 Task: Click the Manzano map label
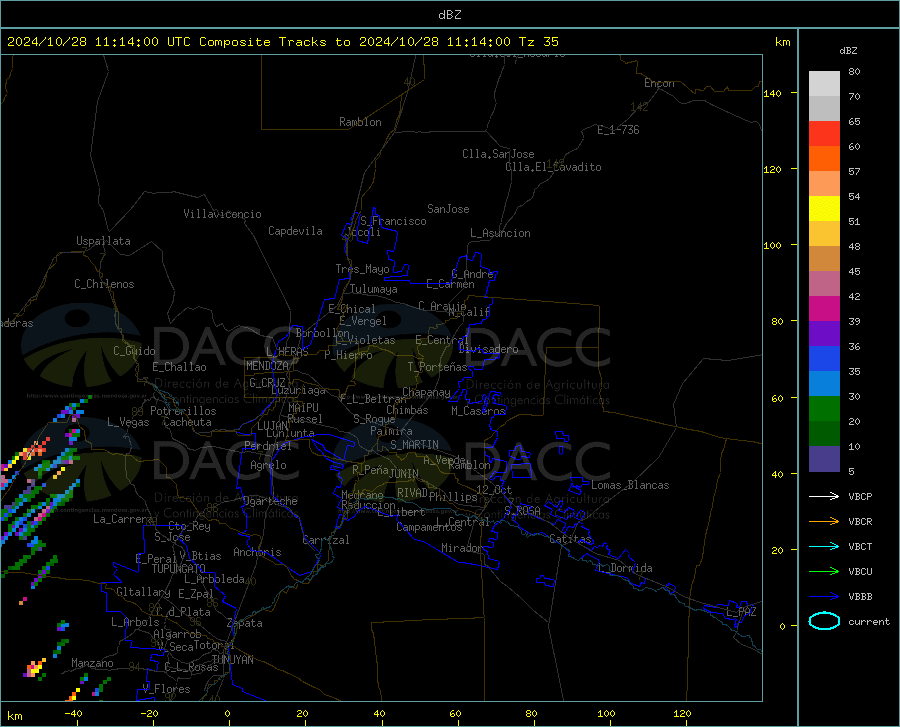pos(92,663)
